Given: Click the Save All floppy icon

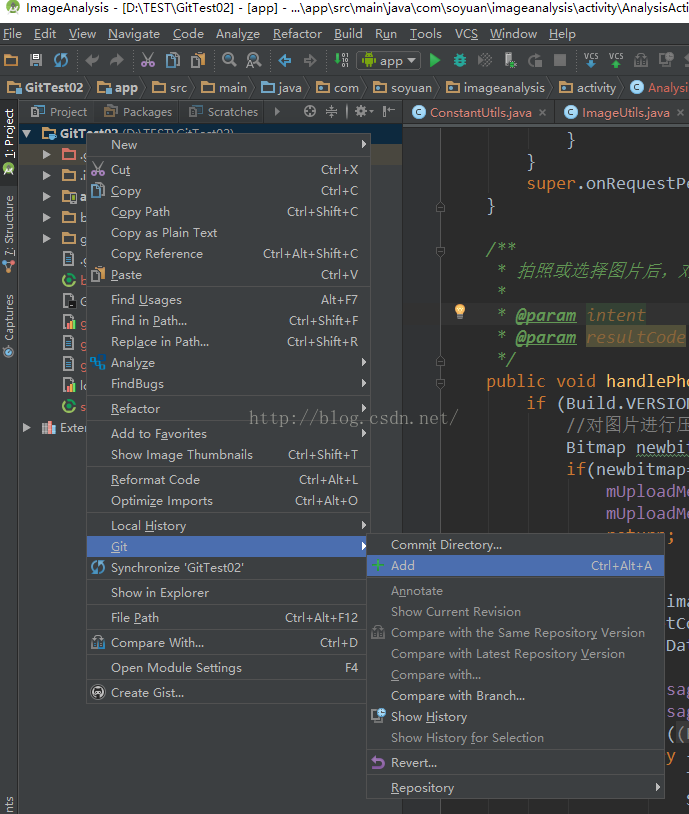Looking at the screenshot, I should [36, 60].
